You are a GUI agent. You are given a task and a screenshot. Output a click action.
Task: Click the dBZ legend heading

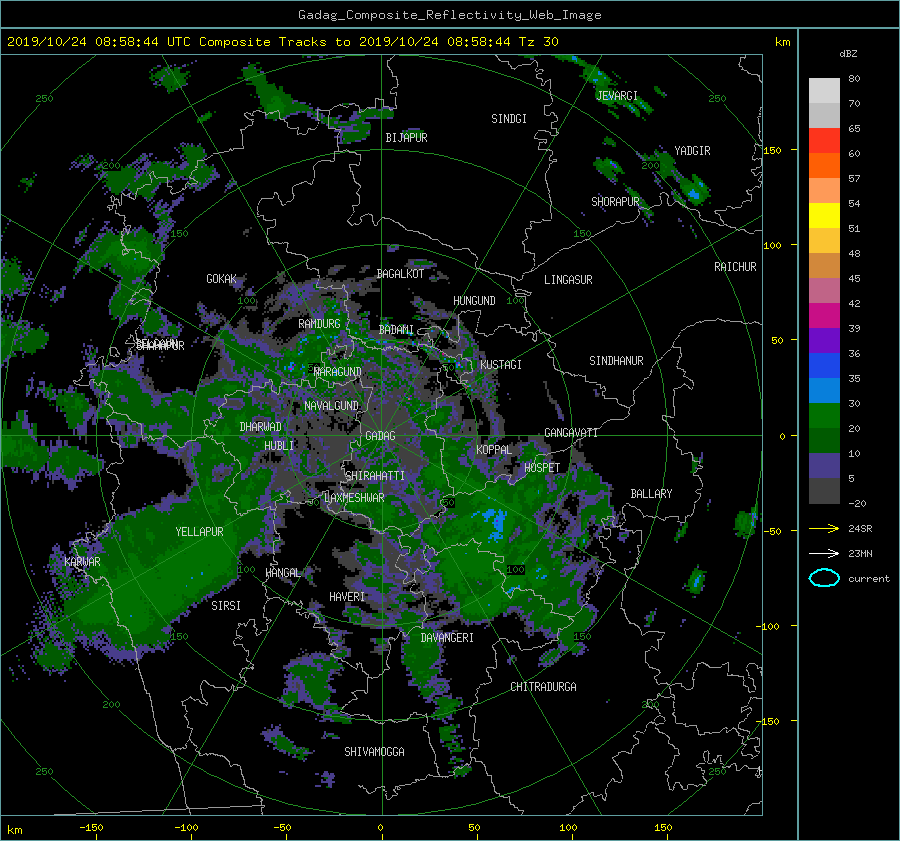pyautogui.click(x=848, y=54)
